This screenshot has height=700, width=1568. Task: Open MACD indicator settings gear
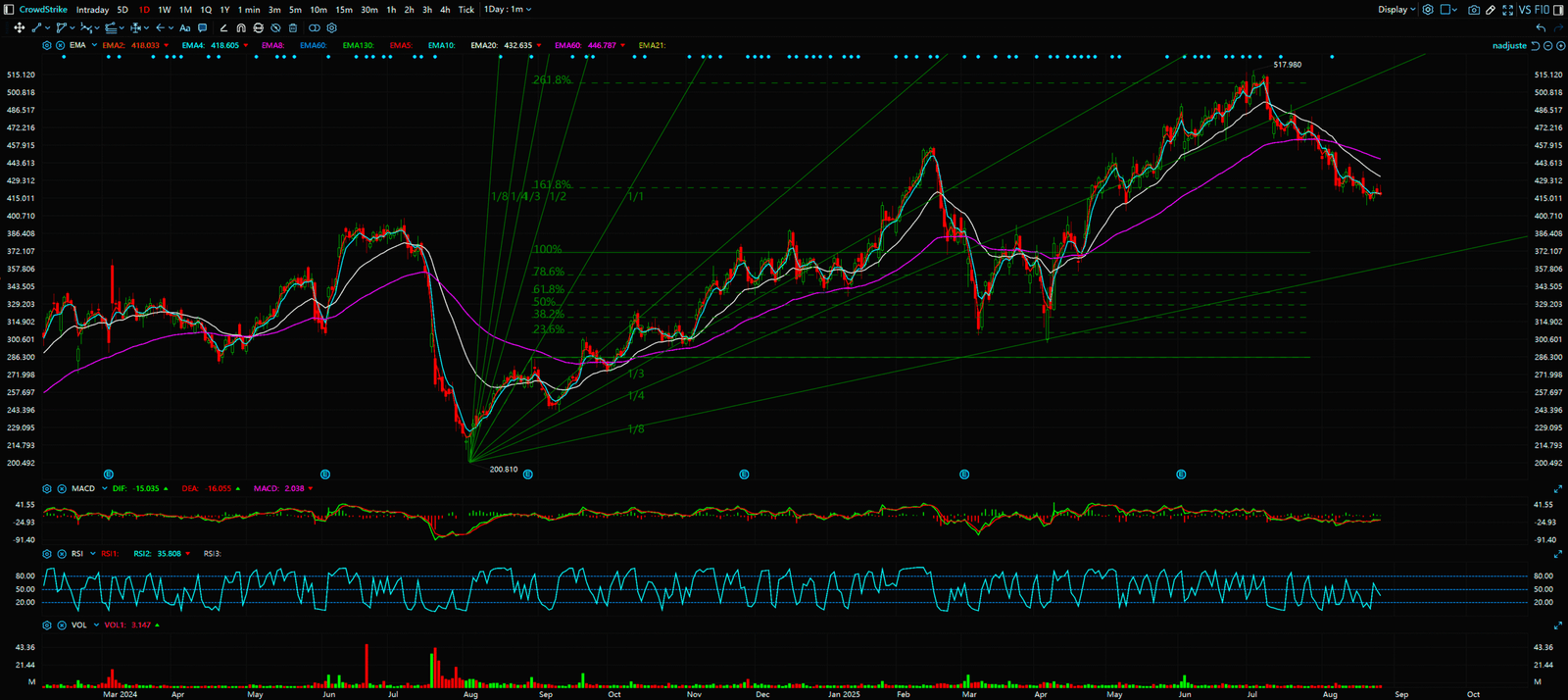[x=47, y=488]
